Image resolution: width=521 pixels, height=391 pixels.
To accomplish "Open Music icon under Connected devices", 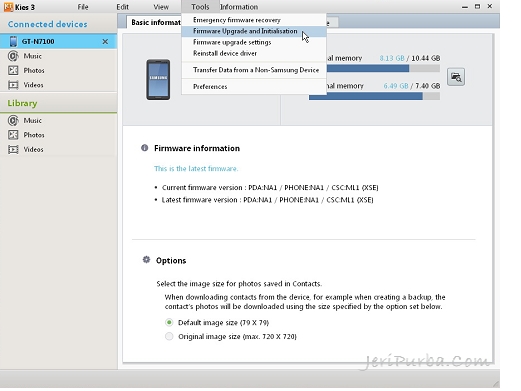I will (13, 56).
